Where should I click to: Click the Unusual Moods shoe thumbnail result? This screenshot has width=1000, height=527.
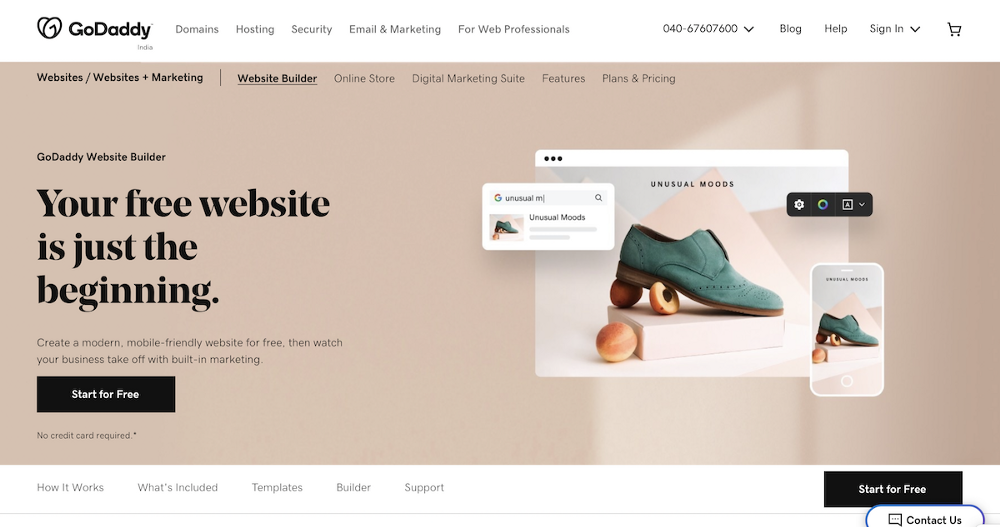point(506,227)
